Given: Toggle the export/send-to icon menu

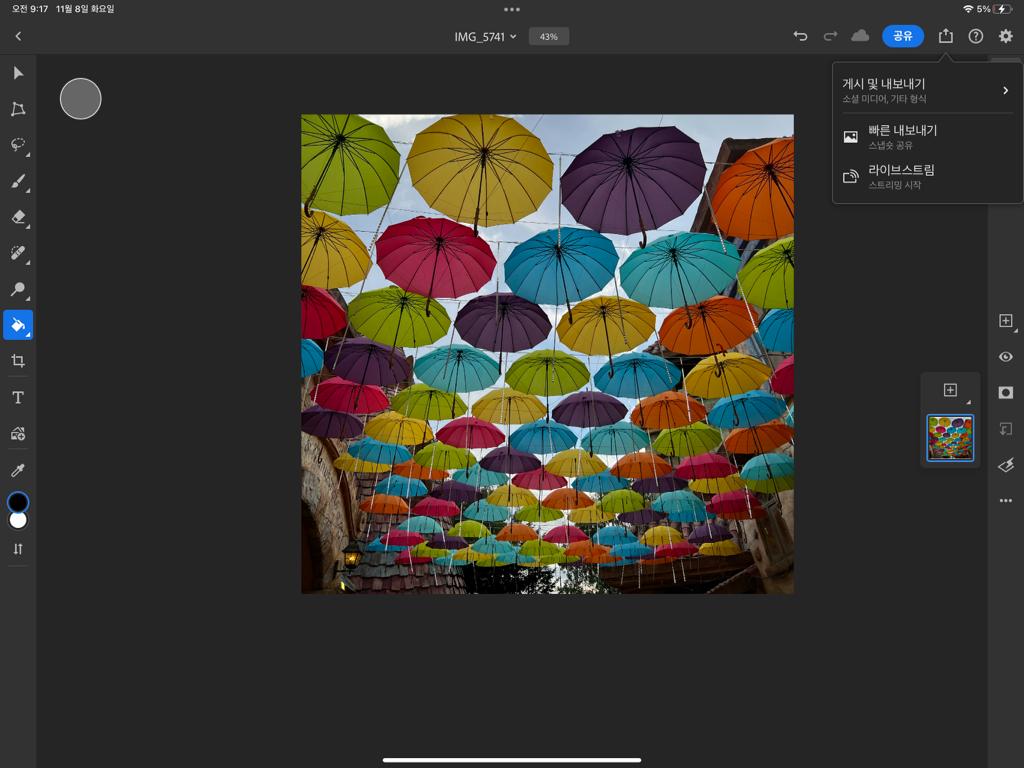Looking at the screenshot, I should [x=946, y=36].
